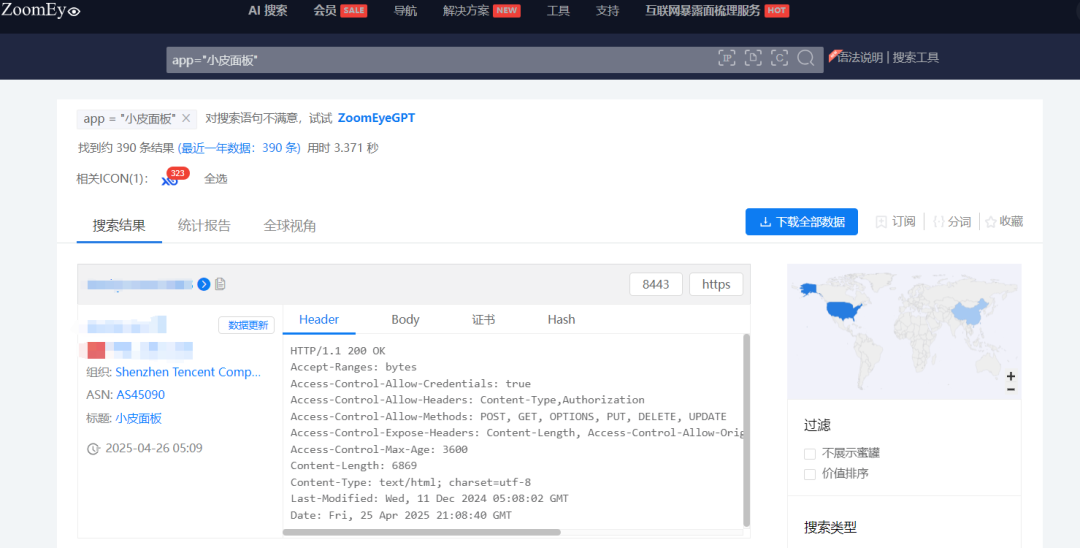
Task: Click the C-segment scan icon in search bar
Action: coord(779,58)
